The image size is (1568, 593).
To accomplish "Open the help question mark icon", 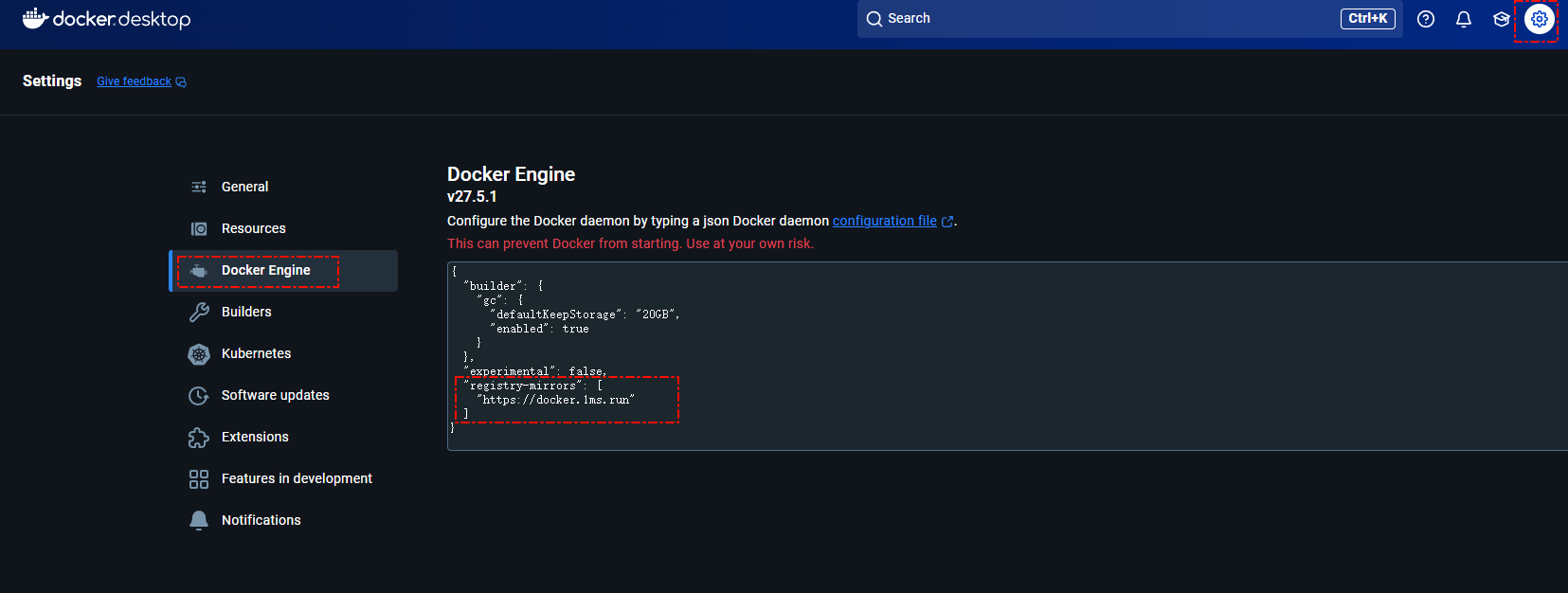I will click(x=1426, y=19).
